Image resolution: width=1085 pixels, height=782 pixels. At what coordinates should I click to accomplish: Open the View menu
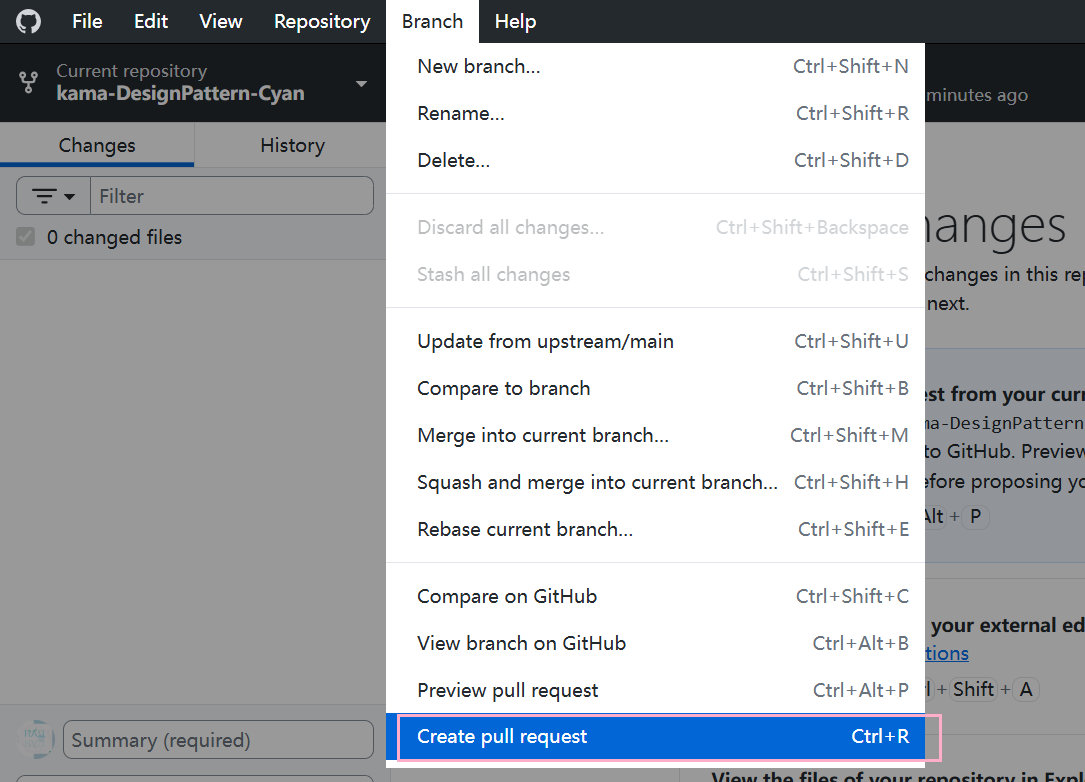pyautogui.click(x=221, y=21)
